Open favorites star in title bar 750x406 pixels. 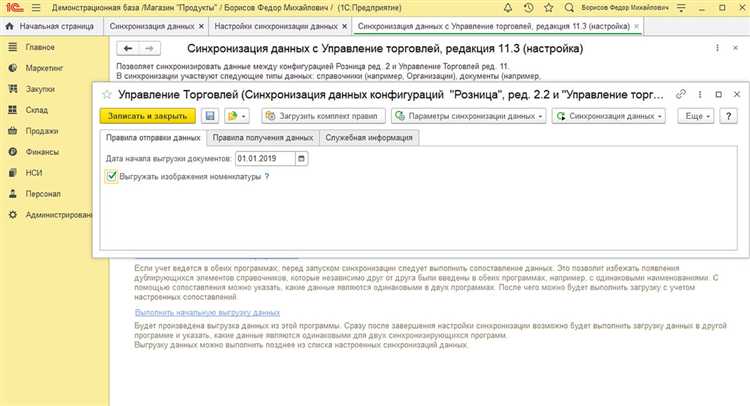point(549,8)
